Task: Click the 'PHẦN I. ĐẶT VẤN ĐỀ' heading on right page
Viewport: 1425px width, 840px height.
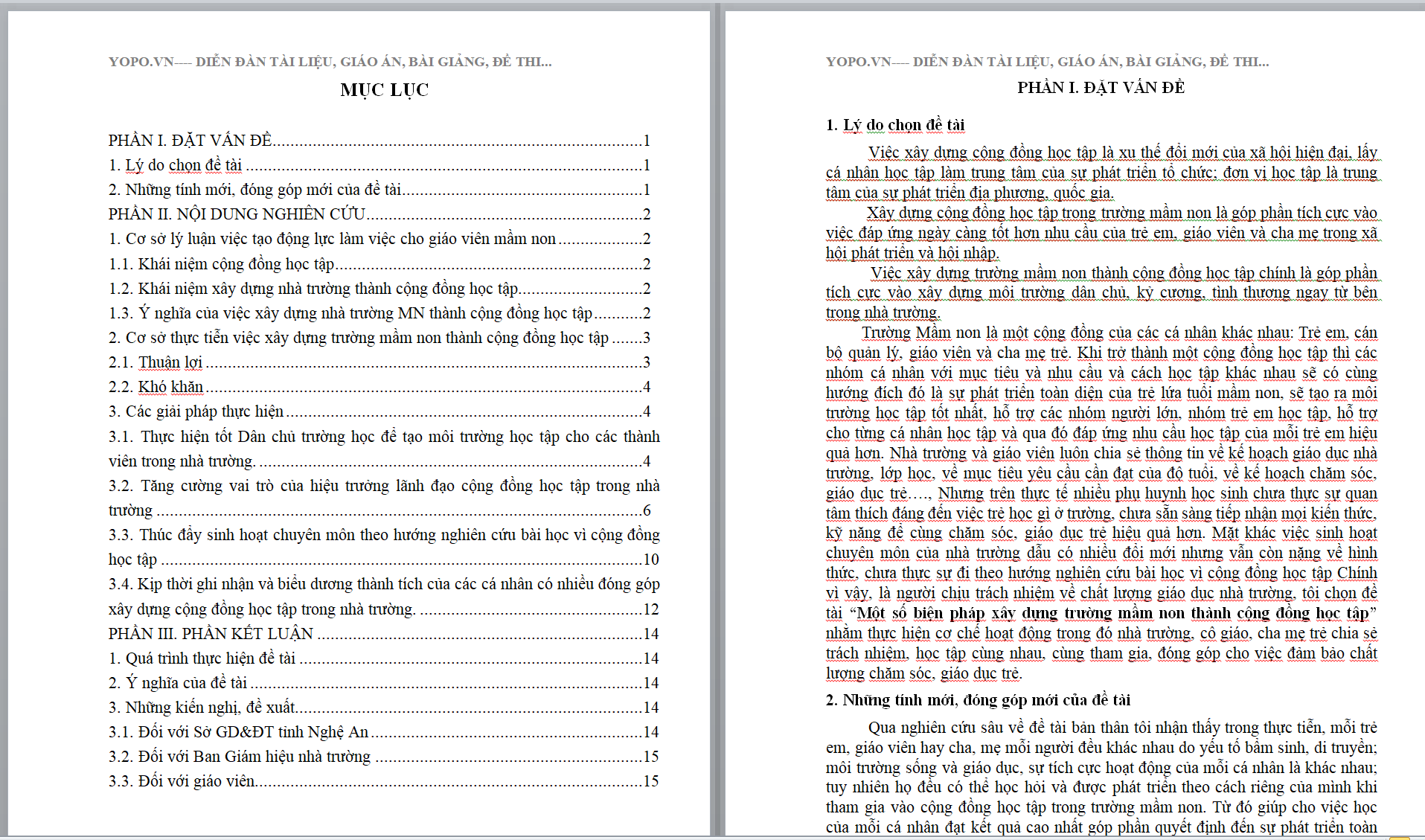Action: click(x=1101, y=88)
